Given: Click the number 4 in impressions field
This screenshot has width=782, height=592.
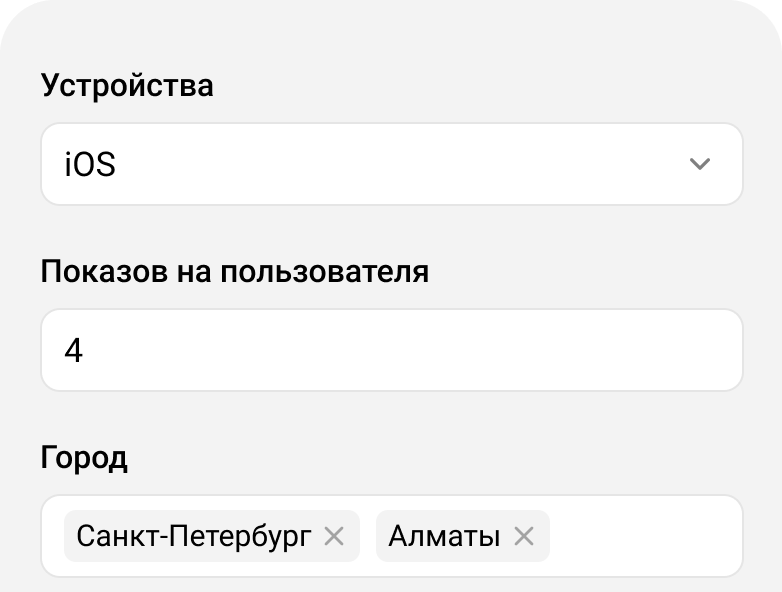Looking at the screenshot, I should (x=73, y=351).
